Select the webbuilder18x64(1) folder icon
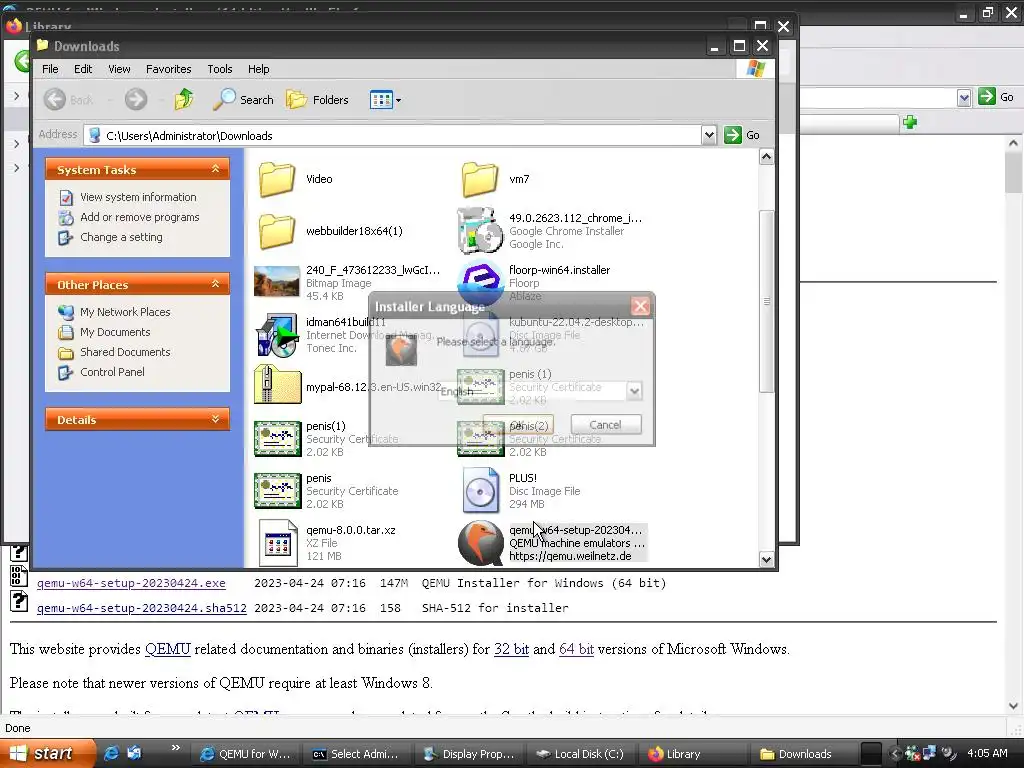This screenshot has width=1024, height=768. pyautogui.click(x=277, y=231)
